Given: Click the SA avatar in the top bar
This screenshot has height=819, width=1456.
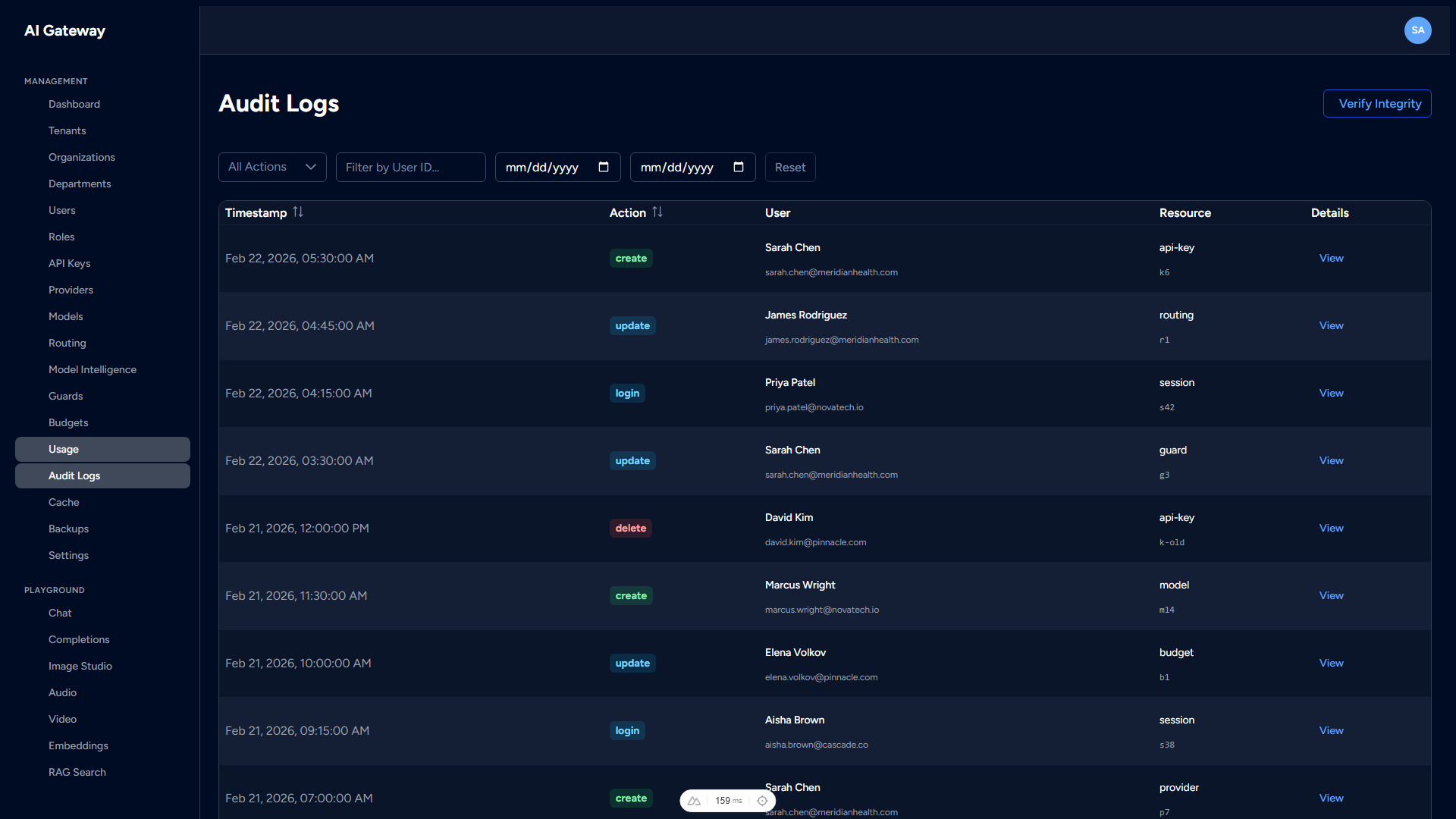Looking at the screenshot, I should (x=1418, y=30).
